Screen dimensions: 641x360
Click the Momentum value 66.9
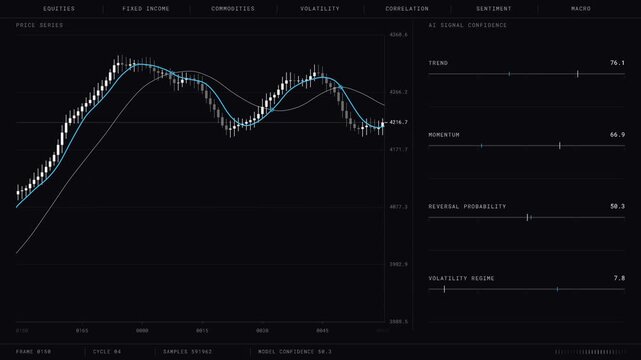[617, 134]
